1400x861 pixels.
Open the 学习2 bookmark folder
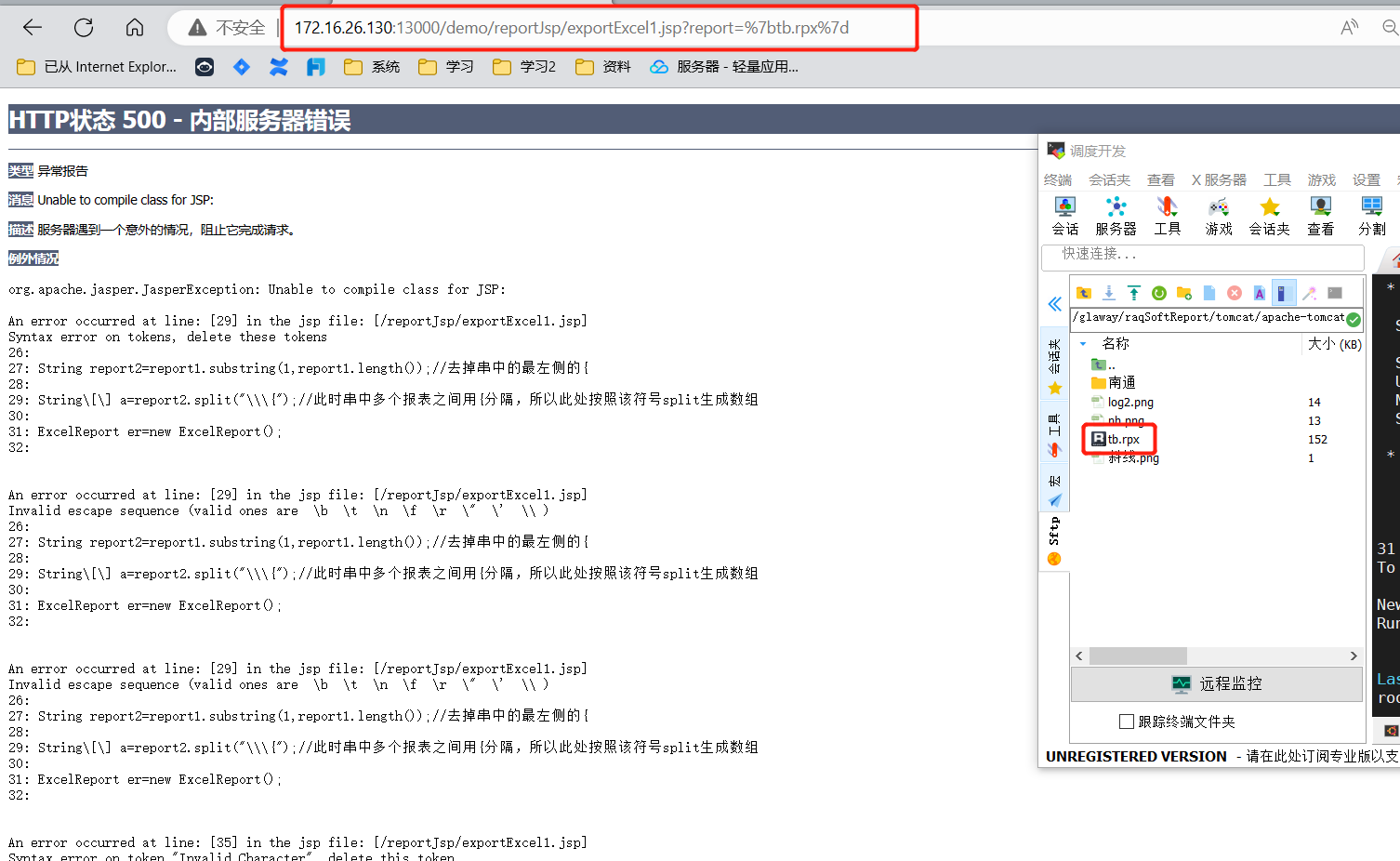click(x=524, y=67)
